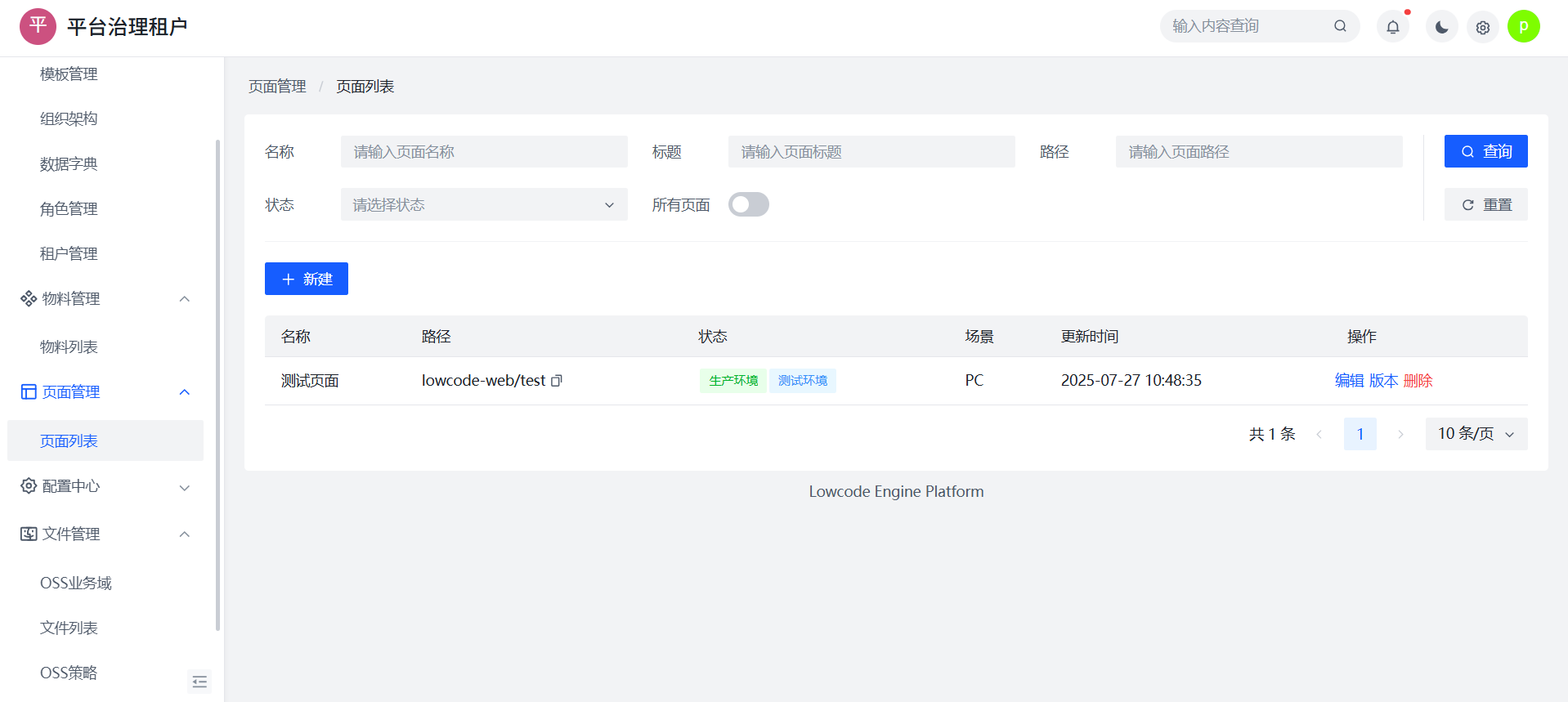Collapse the 文件管理 sidebar menu
Image resolution: width=1568 pixels, height=702 pixels.
(105, 534)
